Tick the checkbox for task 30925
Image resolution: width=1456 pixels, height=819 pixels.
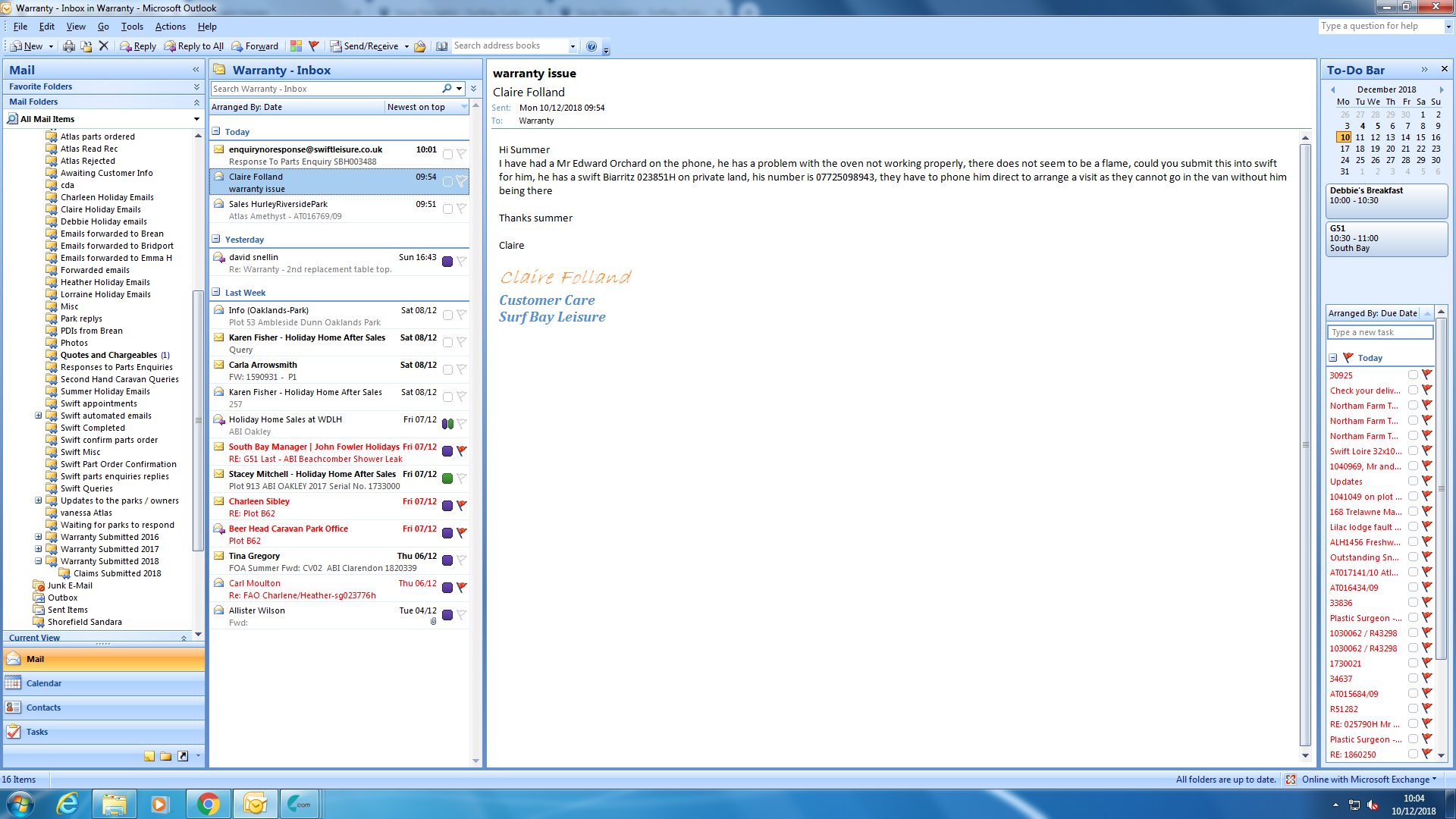[x=1413, y=375]
